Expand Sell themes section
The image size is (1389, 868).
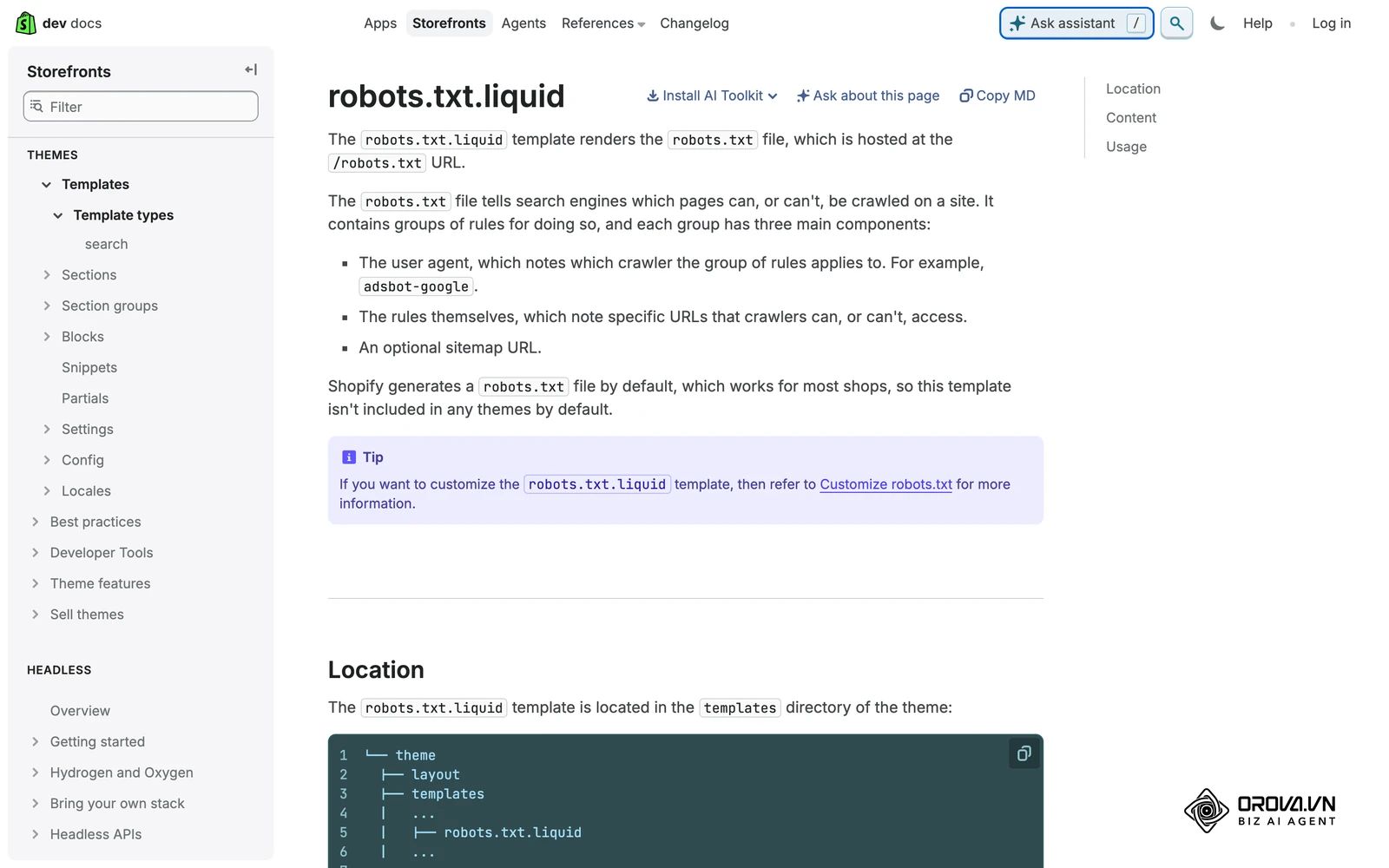(36, 615)
